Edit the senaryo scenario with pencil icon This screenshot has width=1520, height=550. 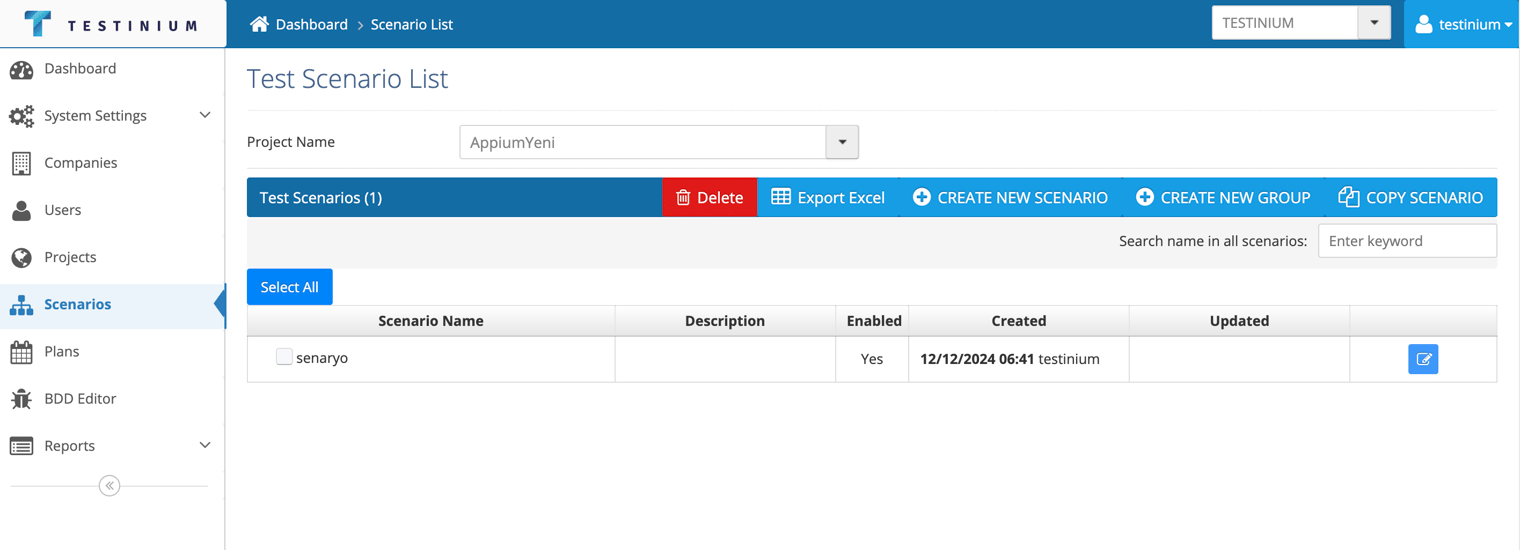pos(1423,359)
